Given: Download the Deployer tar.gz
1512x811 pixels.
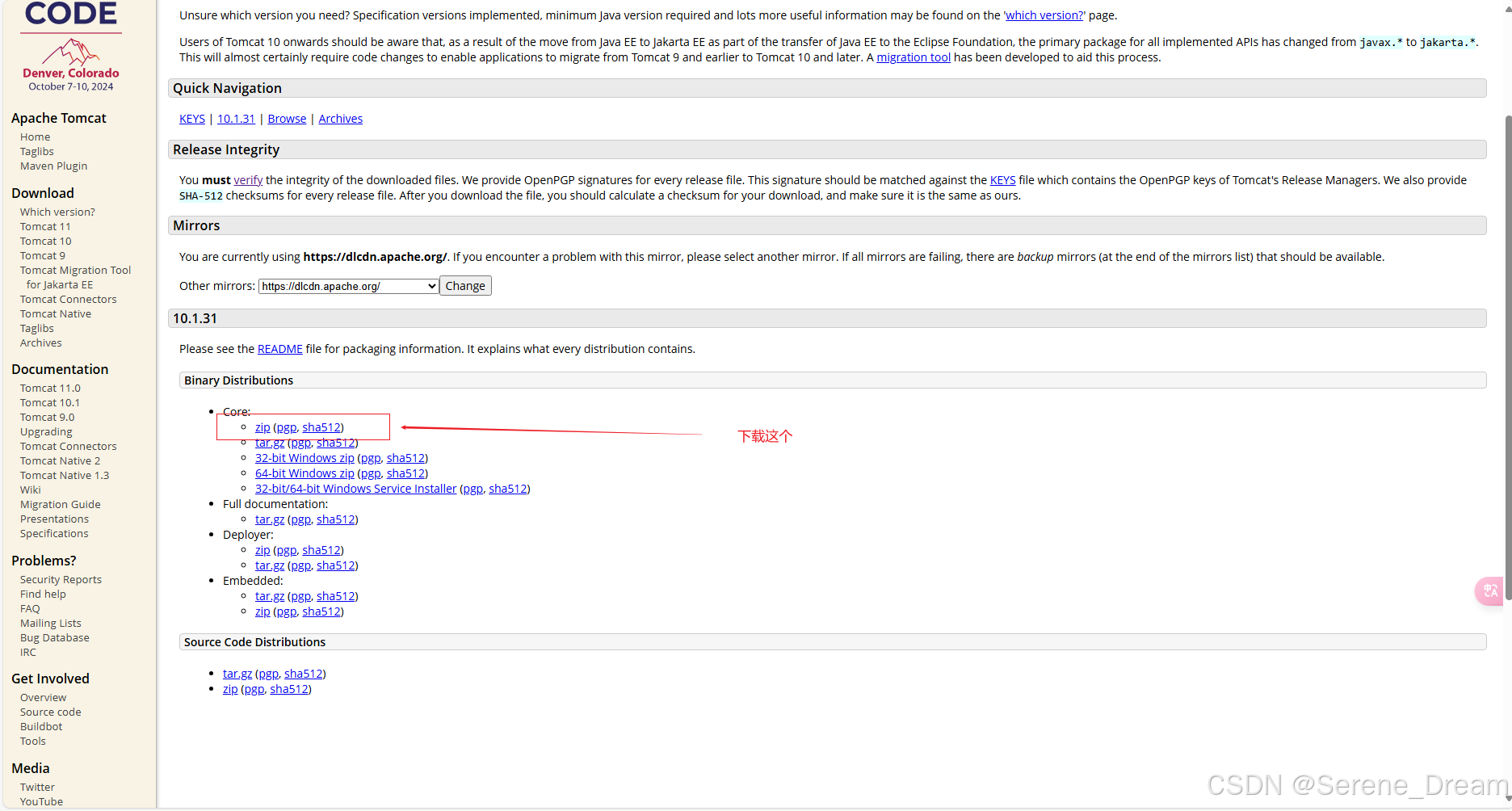Looking at the screenshot, I should [x=270, y=565].
